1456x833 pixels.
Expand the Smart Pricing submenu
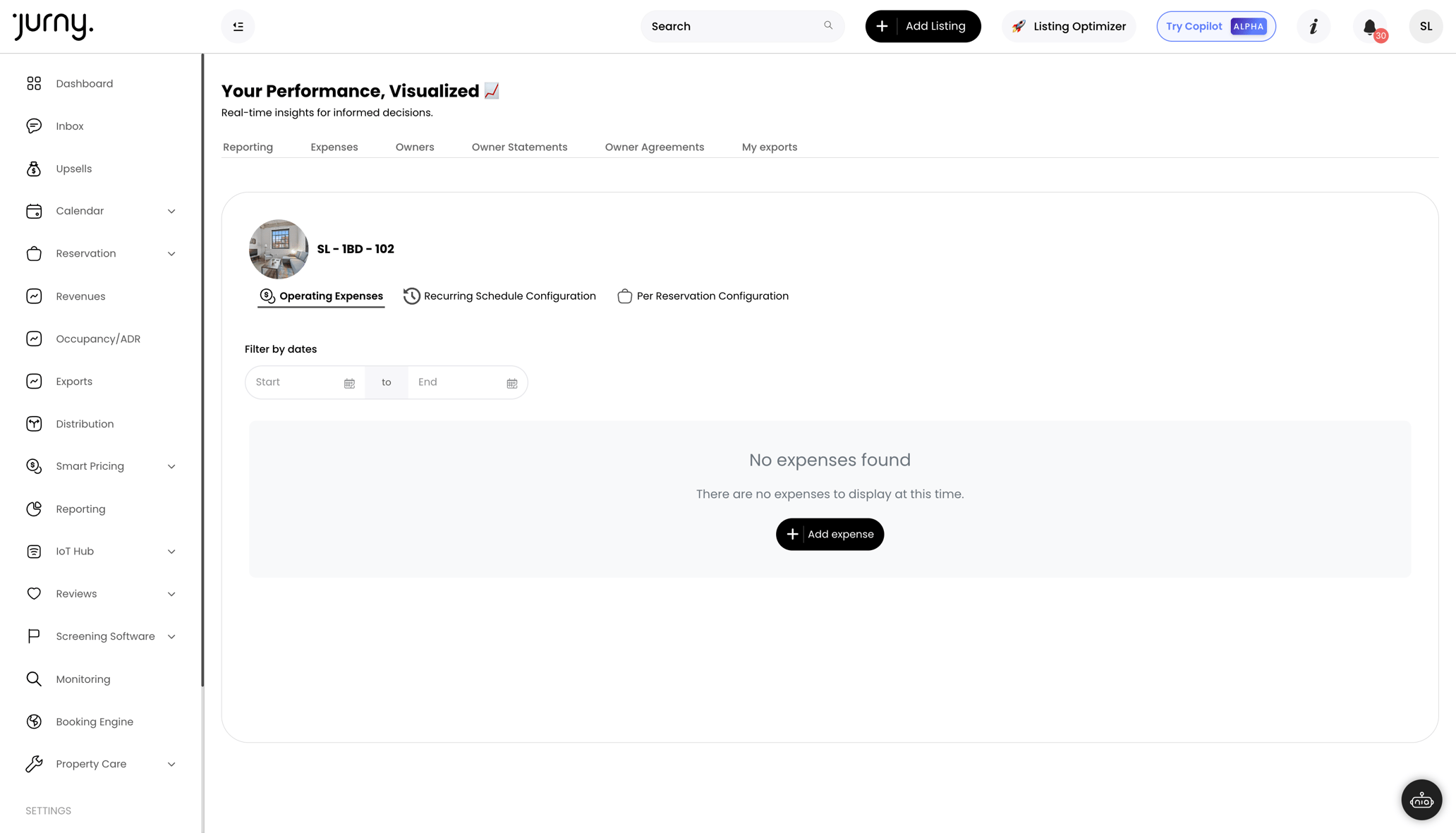click(x=171, y=466)
